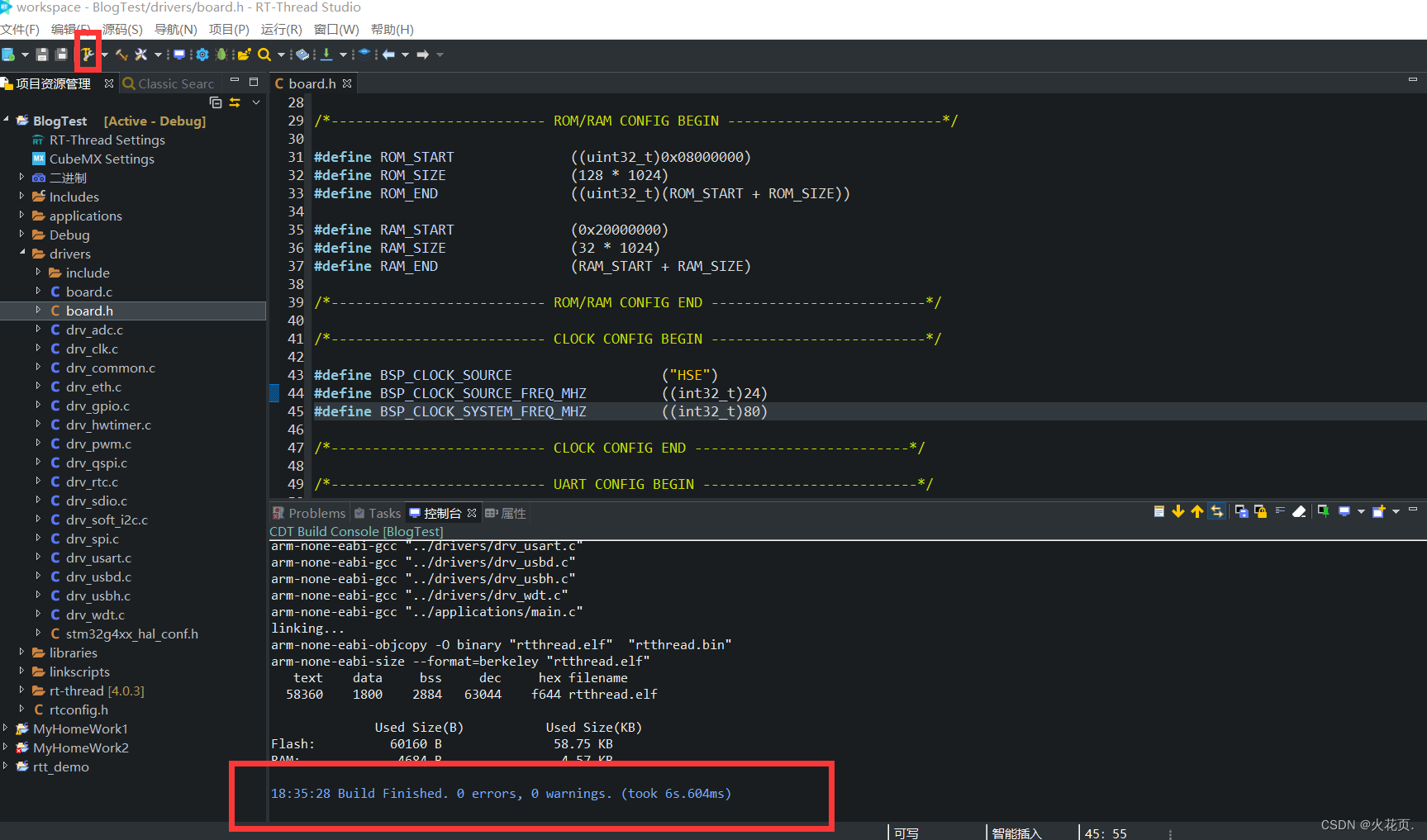
Task: Click the 智能插入 status bar entry
Action: (1016, 833)
